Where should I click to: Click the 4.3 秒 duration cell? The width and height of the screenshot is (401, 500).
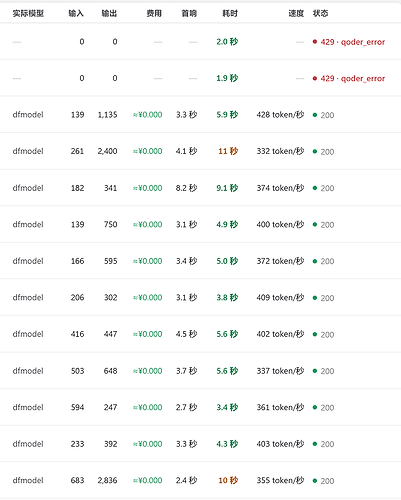(x=227, y=444)
